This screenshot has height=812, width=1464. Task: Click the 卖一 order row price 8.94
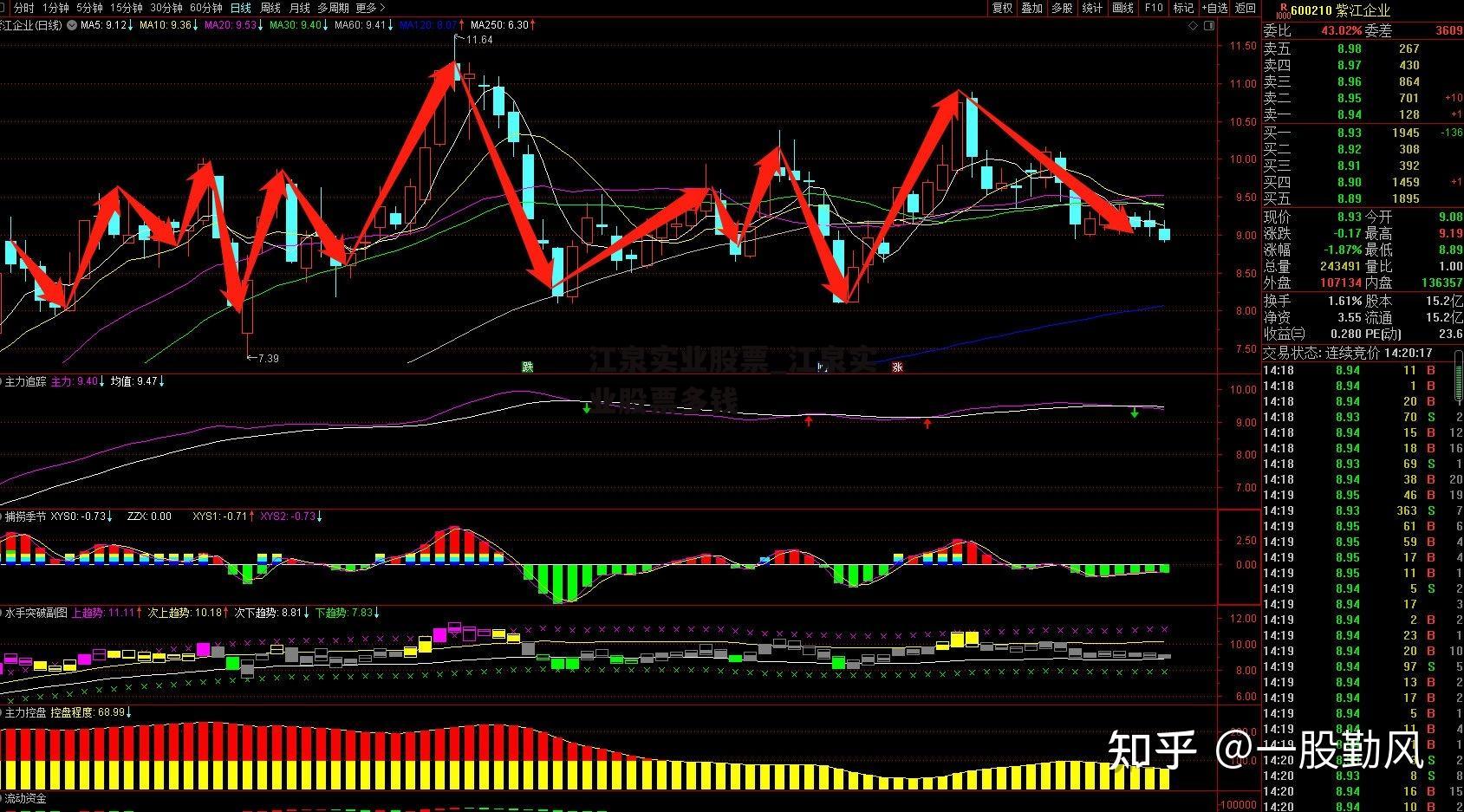(x=1349, y=114)
